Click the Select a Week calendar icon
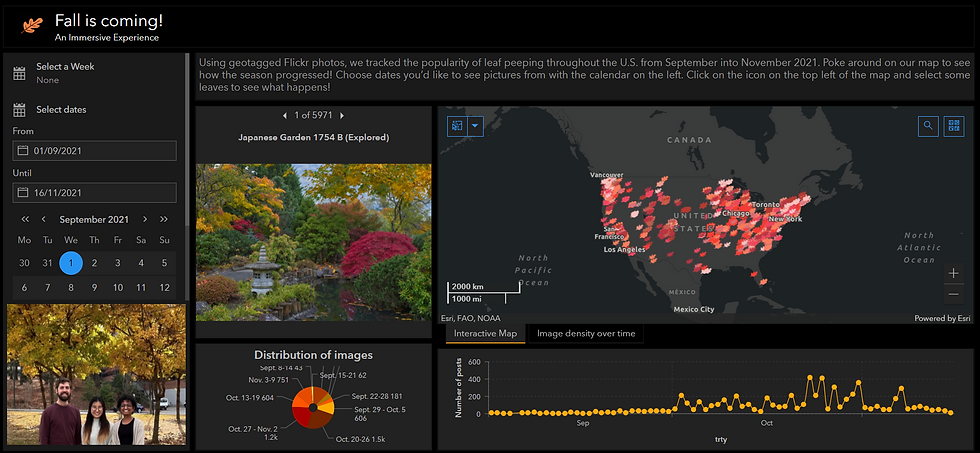This screenshot has height=453, width=980. [19, 73]
